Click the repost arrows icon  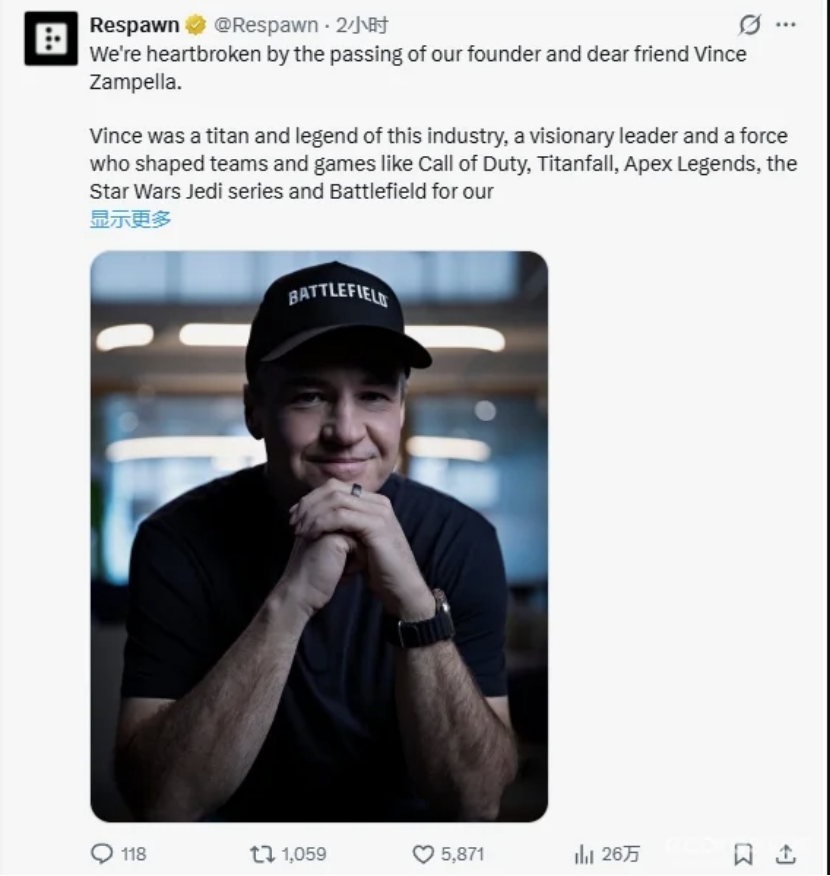(262, 853)
